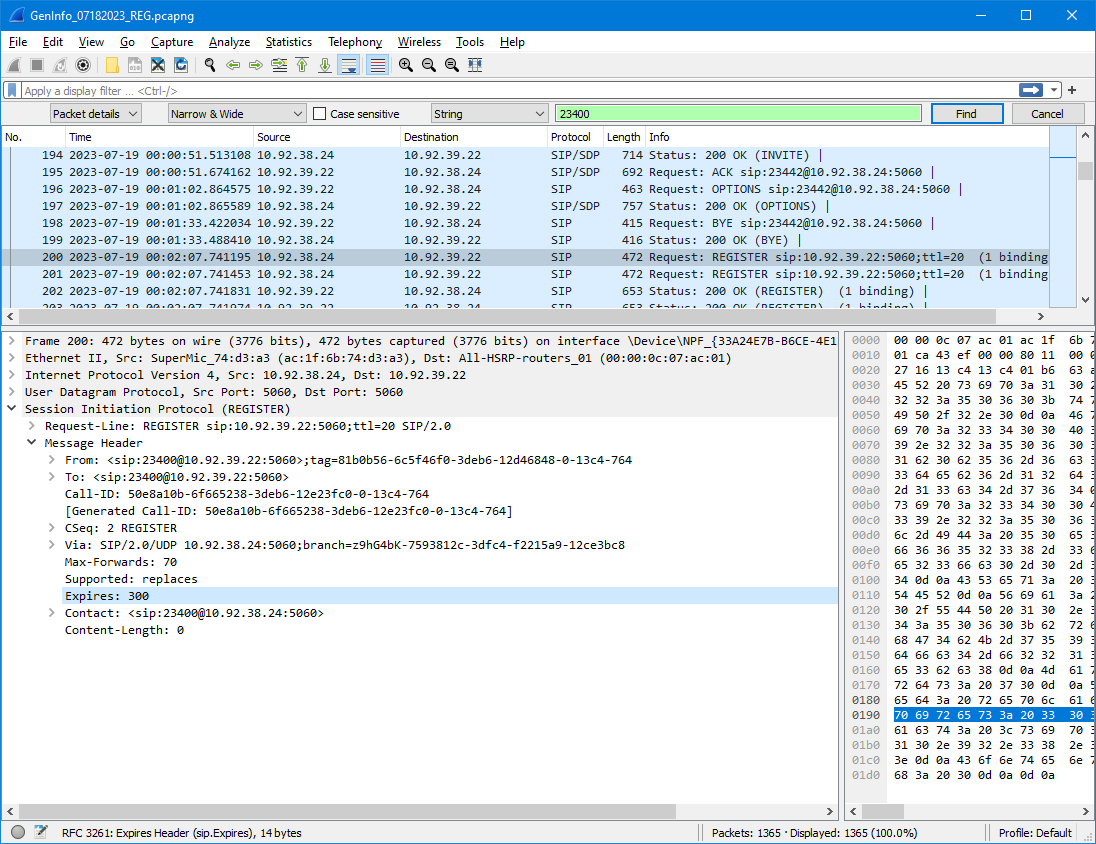Expand the Contact header field
The width and height of the screenshot is (1096, 844).
52,613
